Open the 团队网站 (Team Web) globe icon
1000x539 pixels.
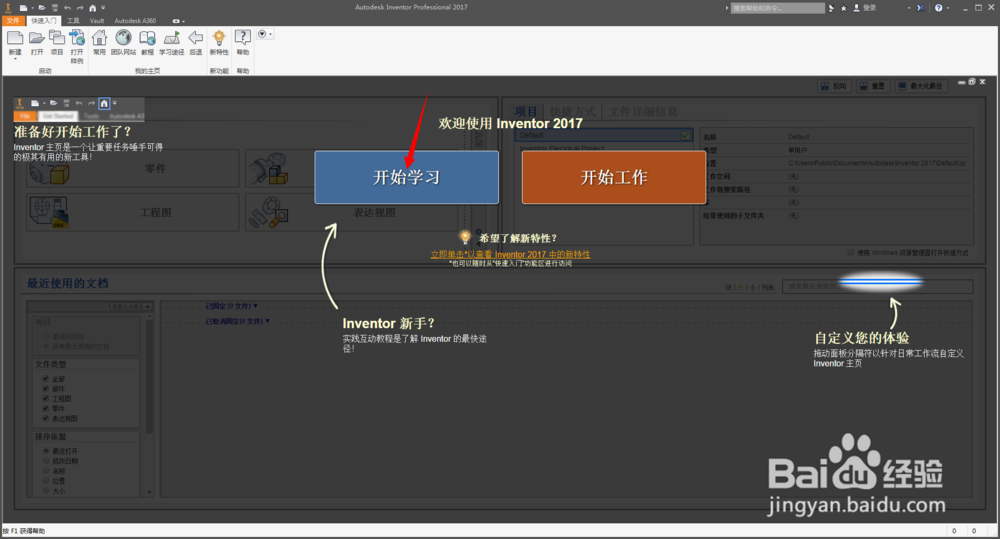123,38
